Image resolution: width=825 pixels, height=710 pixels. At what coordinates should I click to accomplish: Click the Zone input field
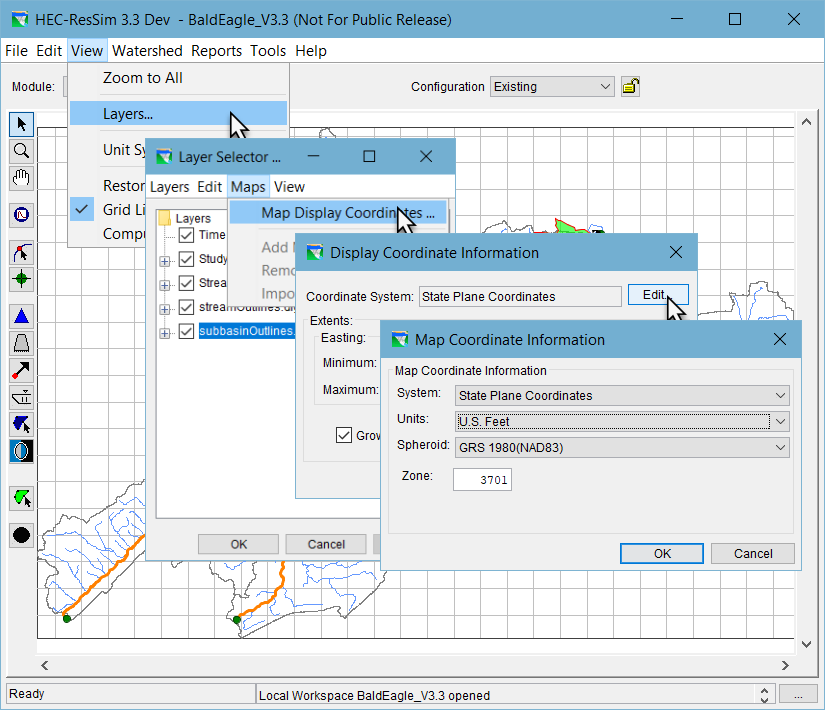pos(482,479)
